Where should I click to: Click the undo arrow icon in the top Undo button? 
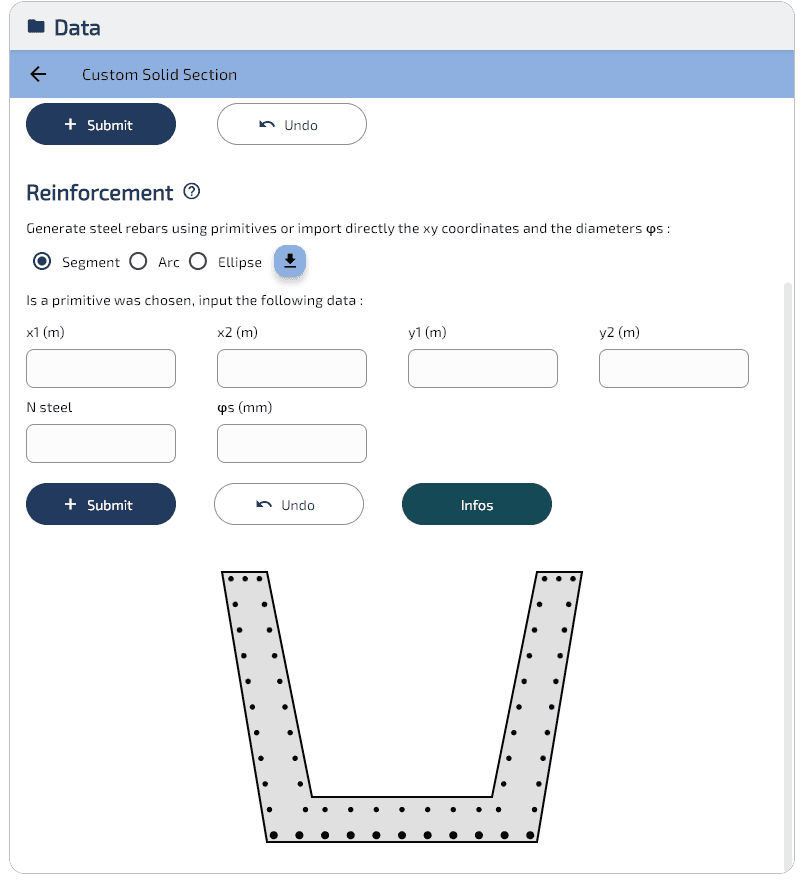point(267,125)
